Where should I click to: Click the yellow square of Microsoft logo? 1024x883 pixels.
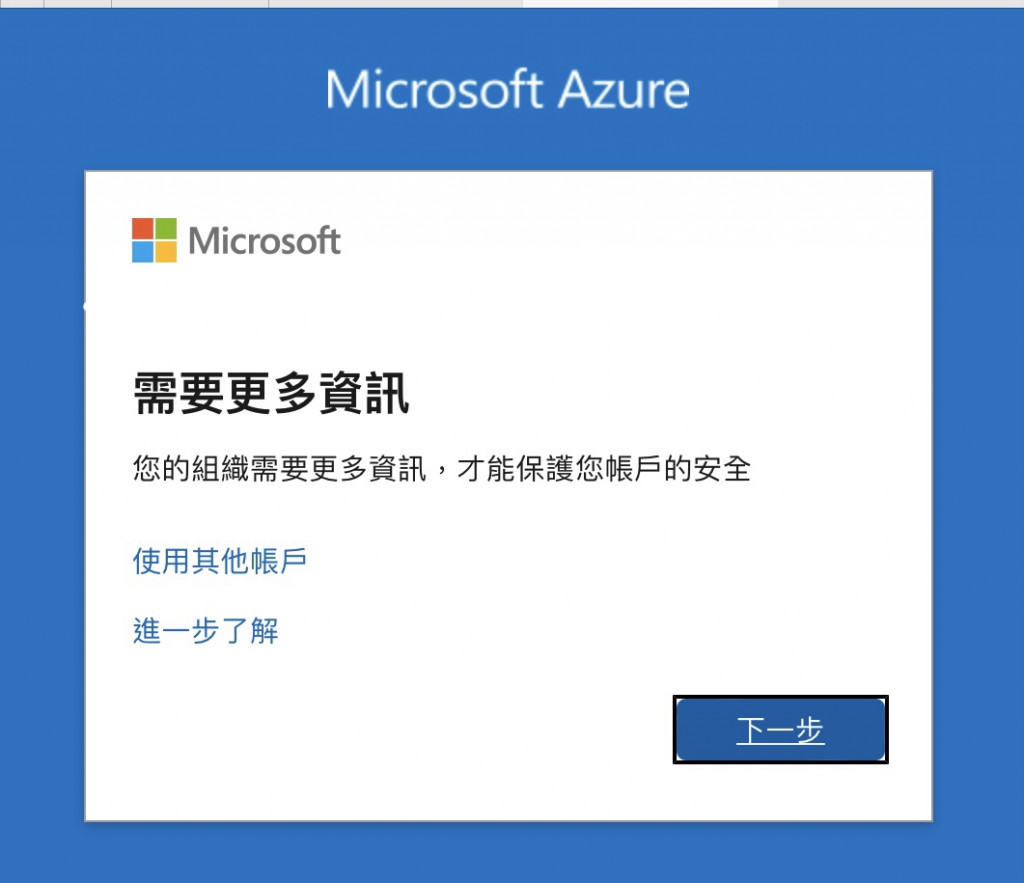pos(166,252)
